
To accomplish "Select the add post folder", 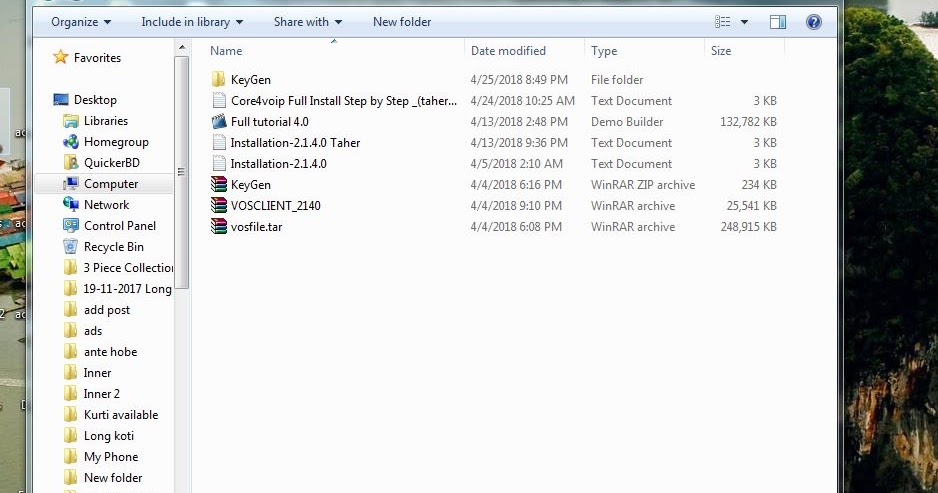I will pyautogui.click(x=106, y=310).
